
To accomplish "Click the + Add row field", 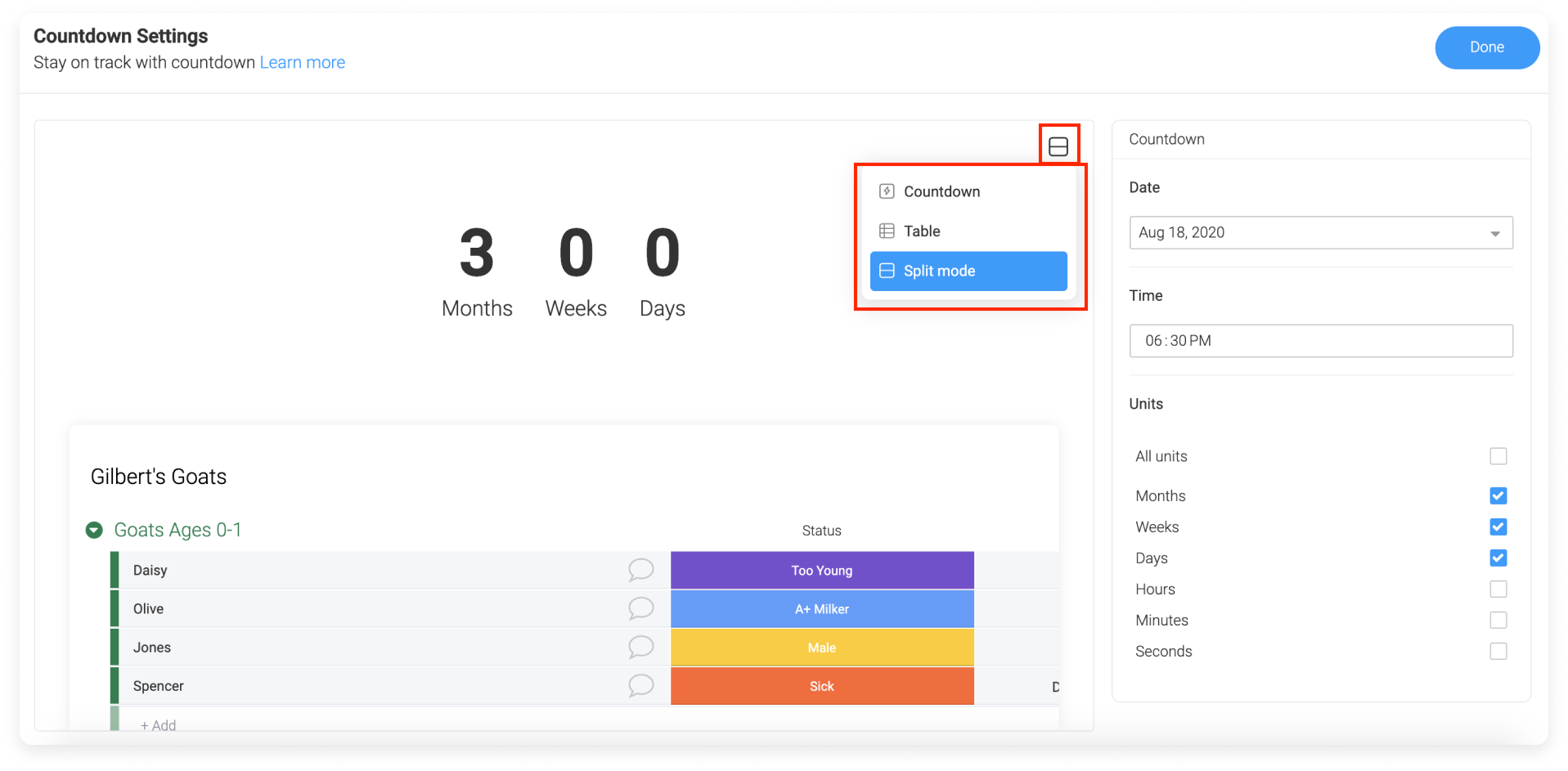I will [158, 724].
